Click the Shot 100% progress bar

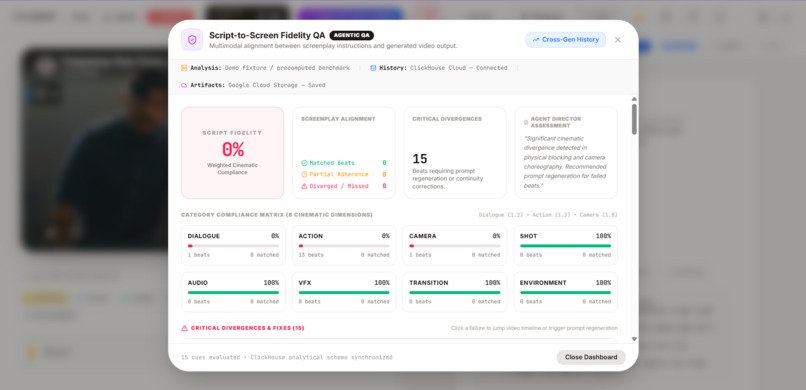tap(565, 246)
